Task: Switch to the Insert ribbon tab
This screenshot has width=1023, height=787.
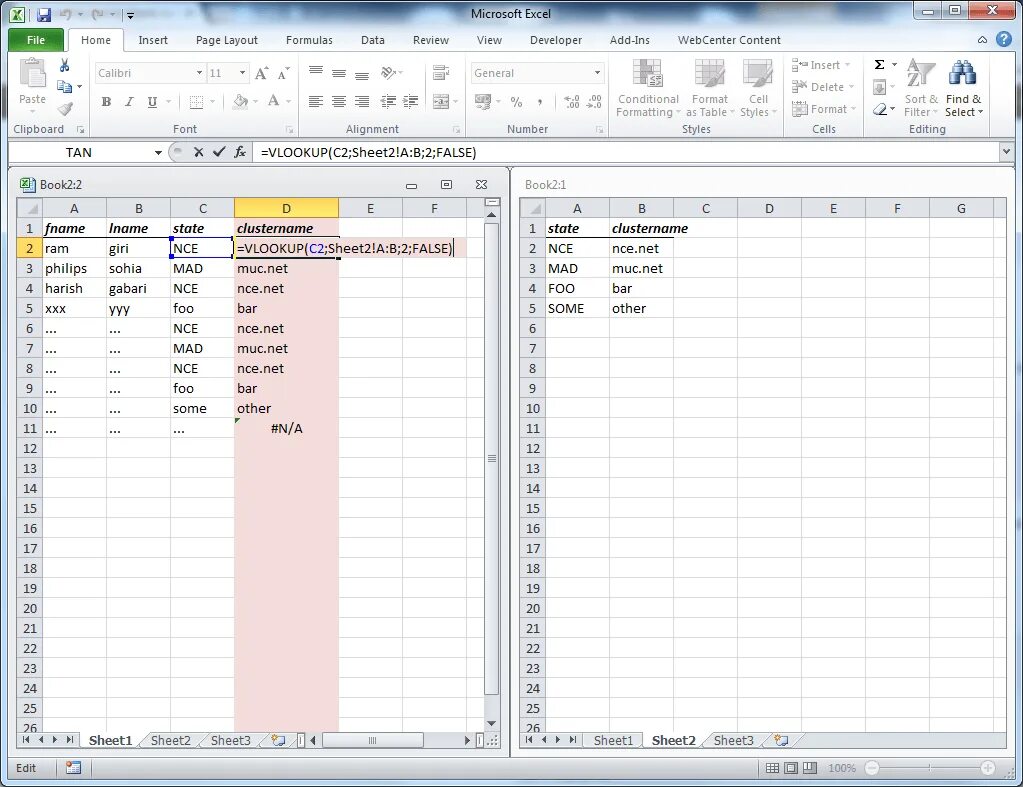Action: pos(153,40)
